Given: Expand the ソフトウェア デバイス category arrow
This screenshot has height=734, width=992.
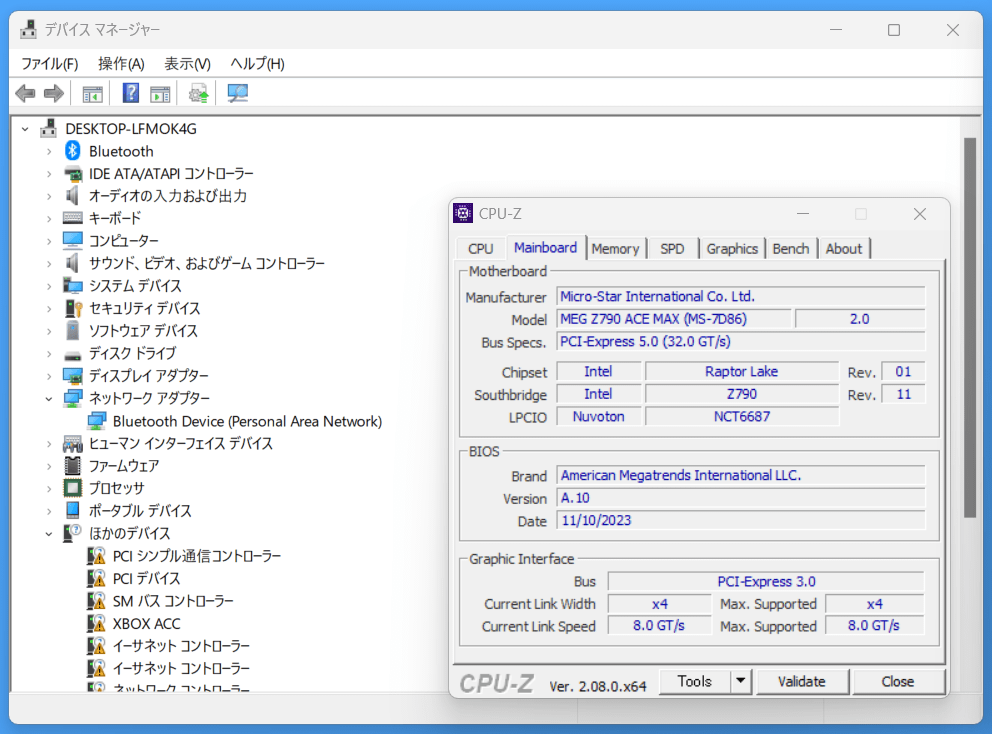Looking at the screenshot, I should tap(49, 331).
